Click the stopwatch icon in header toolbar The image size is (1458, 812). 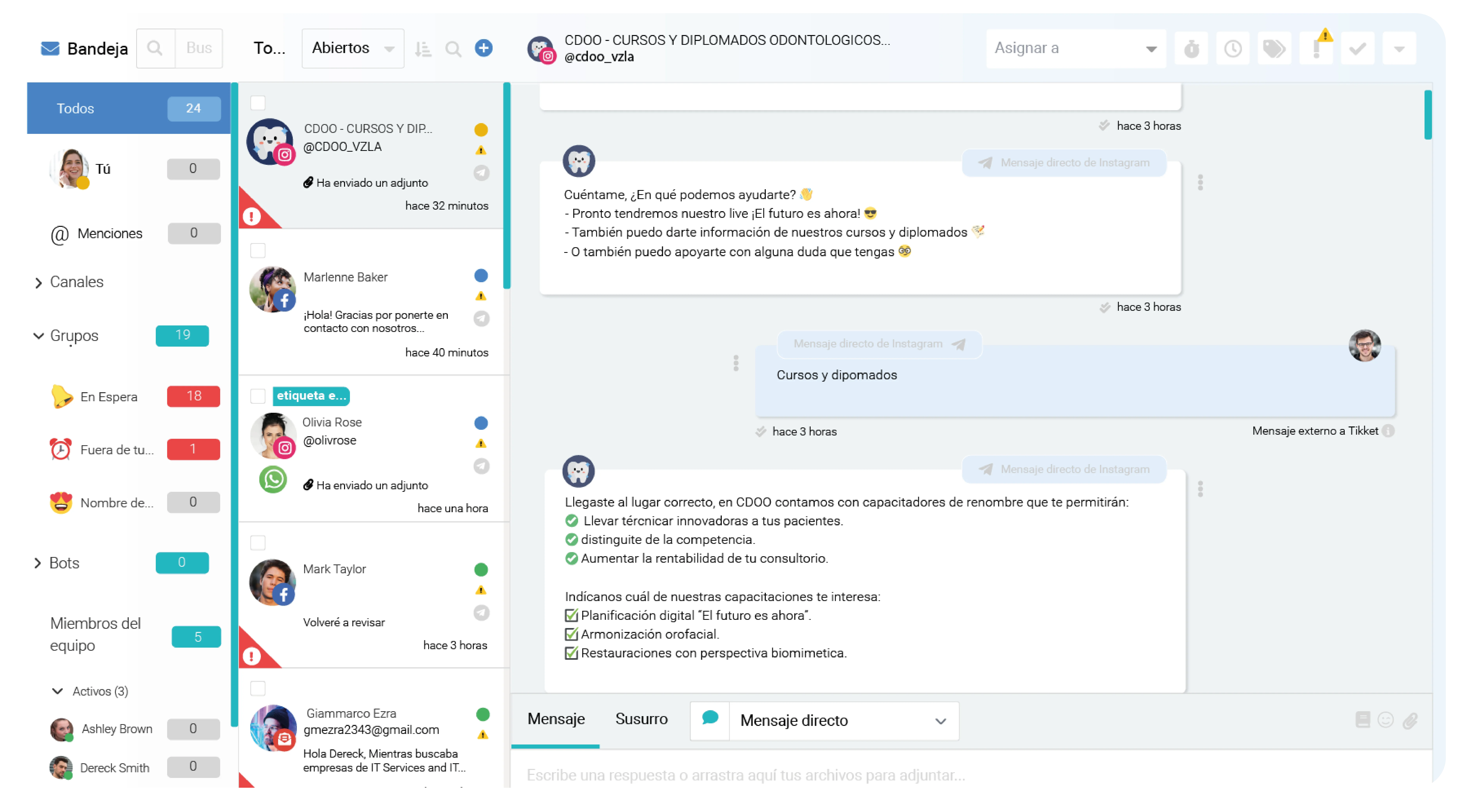point(1191,49)
